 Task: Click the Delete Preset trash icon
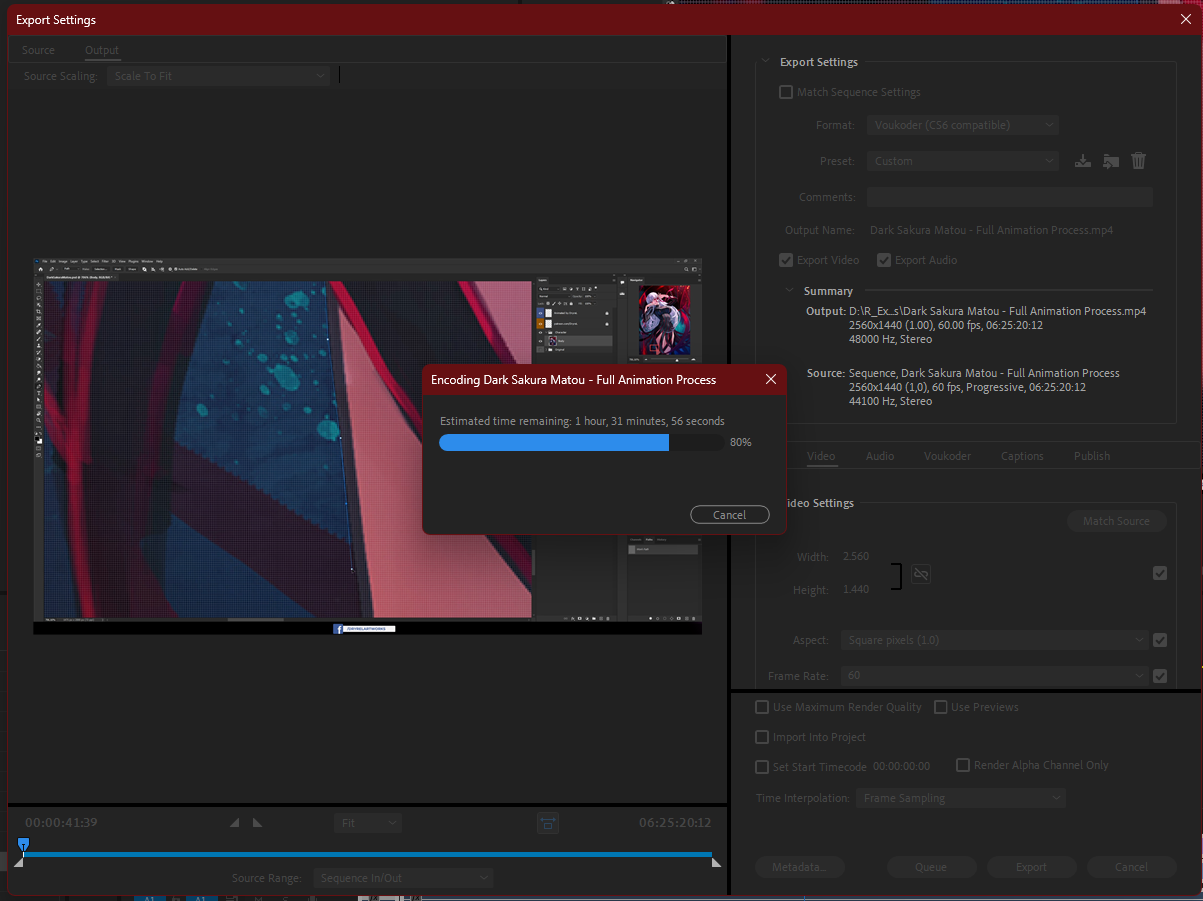point(1138,161)
